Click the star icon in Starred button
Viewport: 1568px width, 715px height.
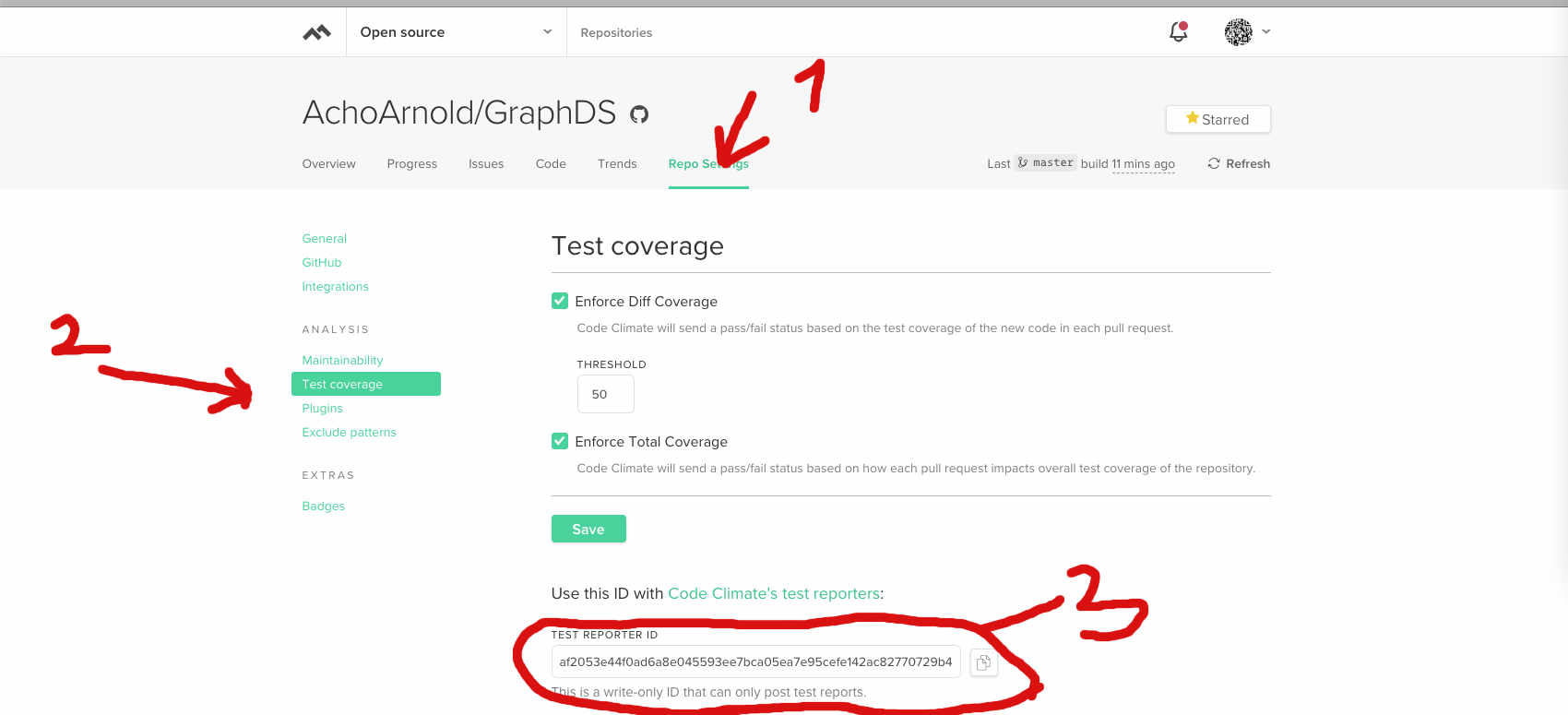point(1192,118)
